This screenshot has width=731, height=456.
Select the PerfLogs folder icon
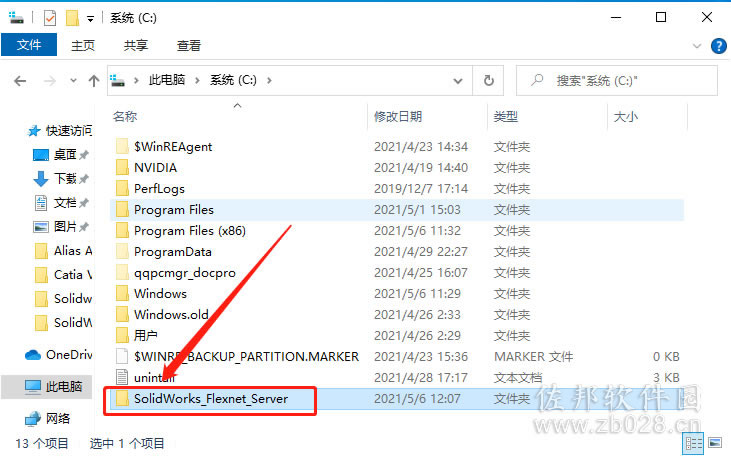point(122,188)
